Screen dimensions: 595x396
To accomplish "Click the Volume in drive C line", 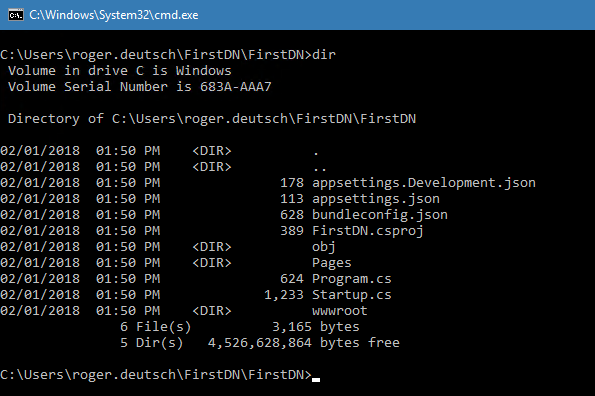I will (120, 71).
